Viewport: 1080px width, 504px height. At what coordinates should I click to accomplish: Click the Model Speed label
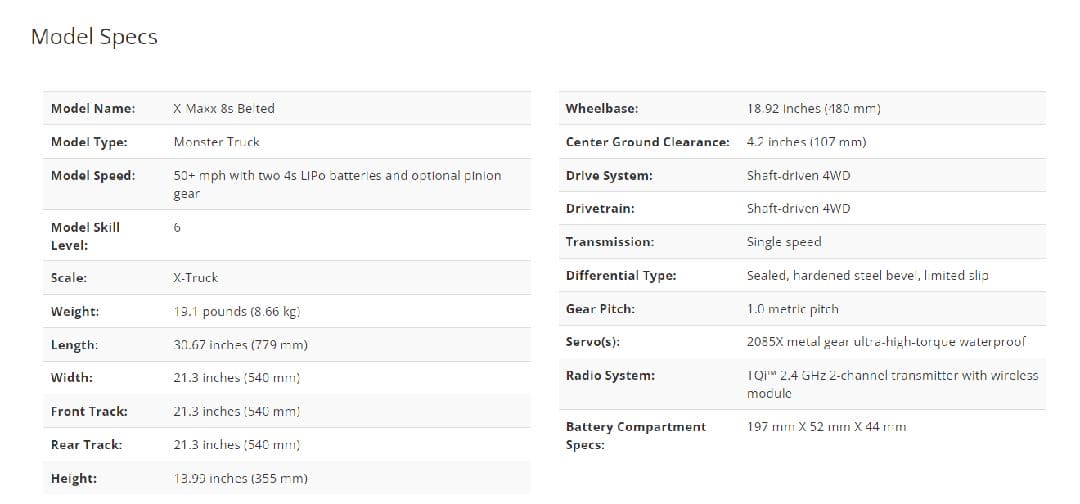tap(93, 175)
